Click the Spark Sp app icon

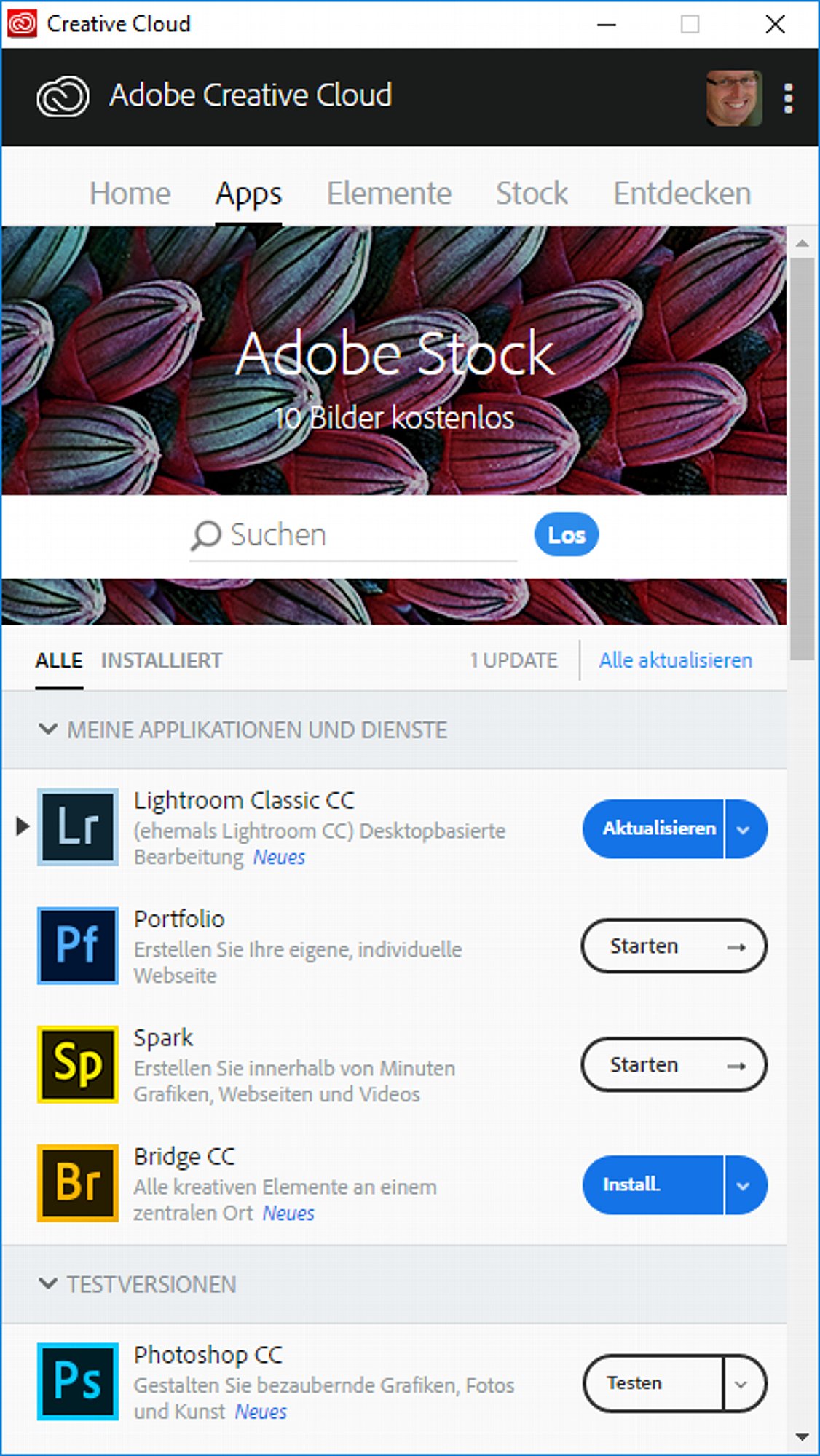[x=78, y=1064]
